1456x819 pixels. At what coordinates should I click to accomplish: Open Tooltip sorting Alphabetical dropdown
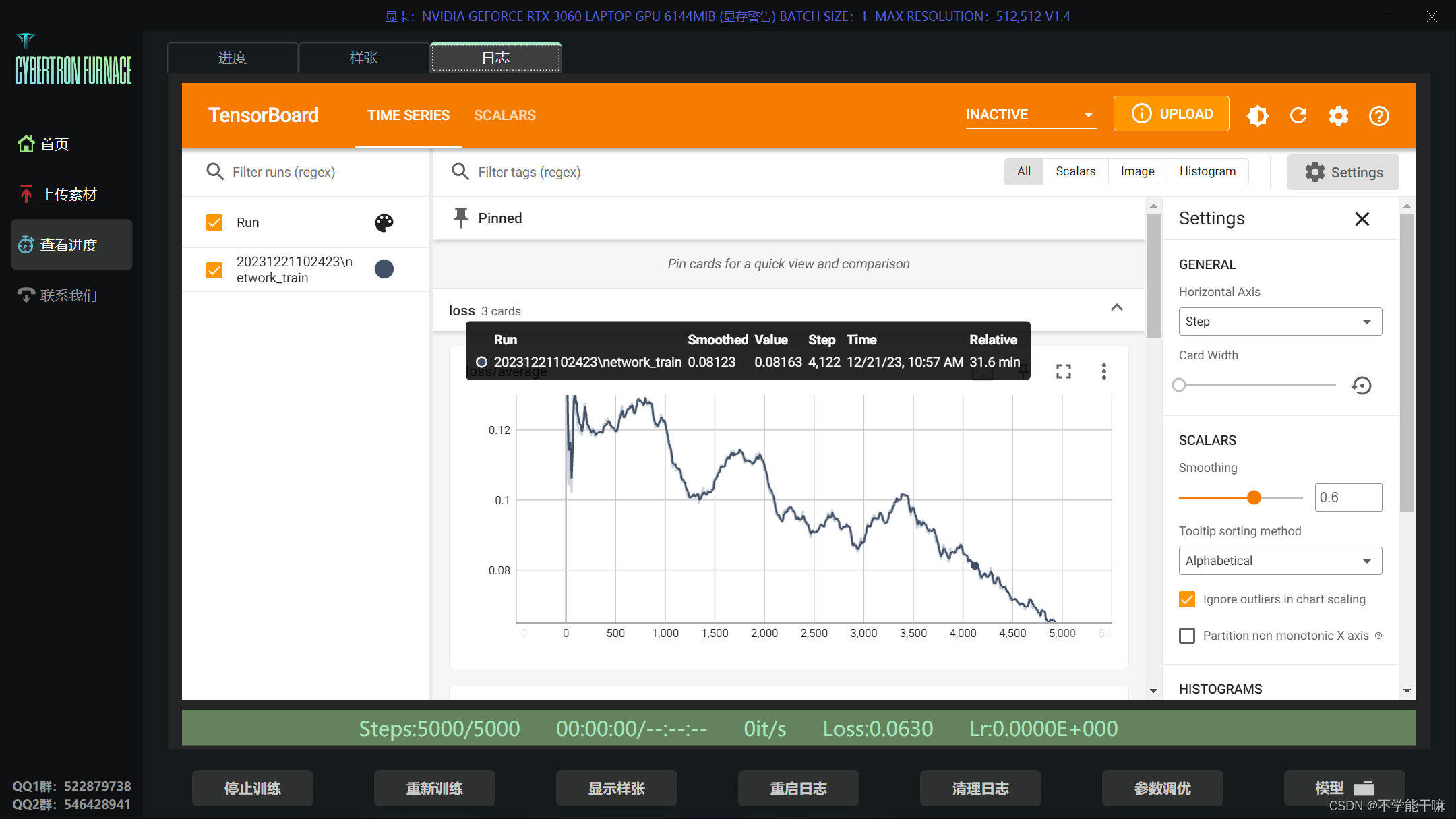(x=1280, y=561)
